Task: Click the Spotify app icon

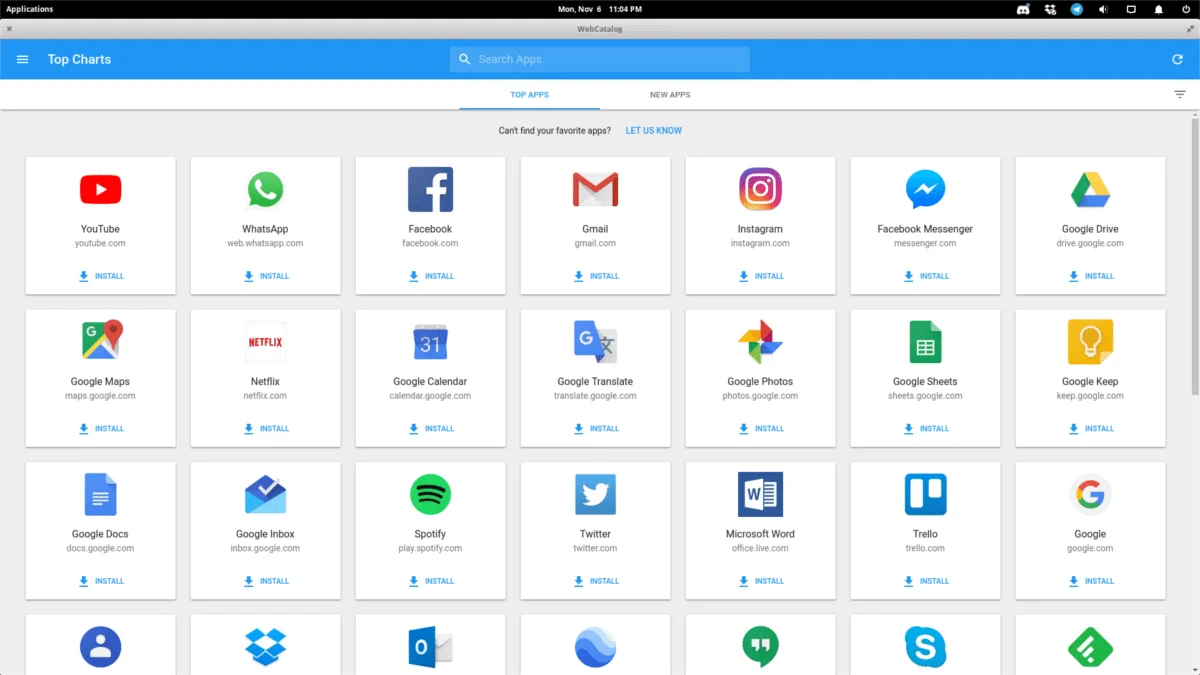Action: click(x=430, y=494)
